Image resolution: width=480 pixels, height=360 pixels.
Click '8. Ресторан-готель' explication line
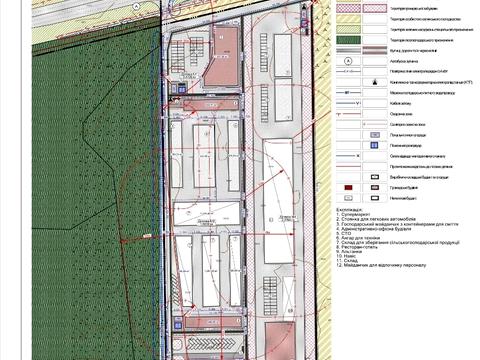358,247
